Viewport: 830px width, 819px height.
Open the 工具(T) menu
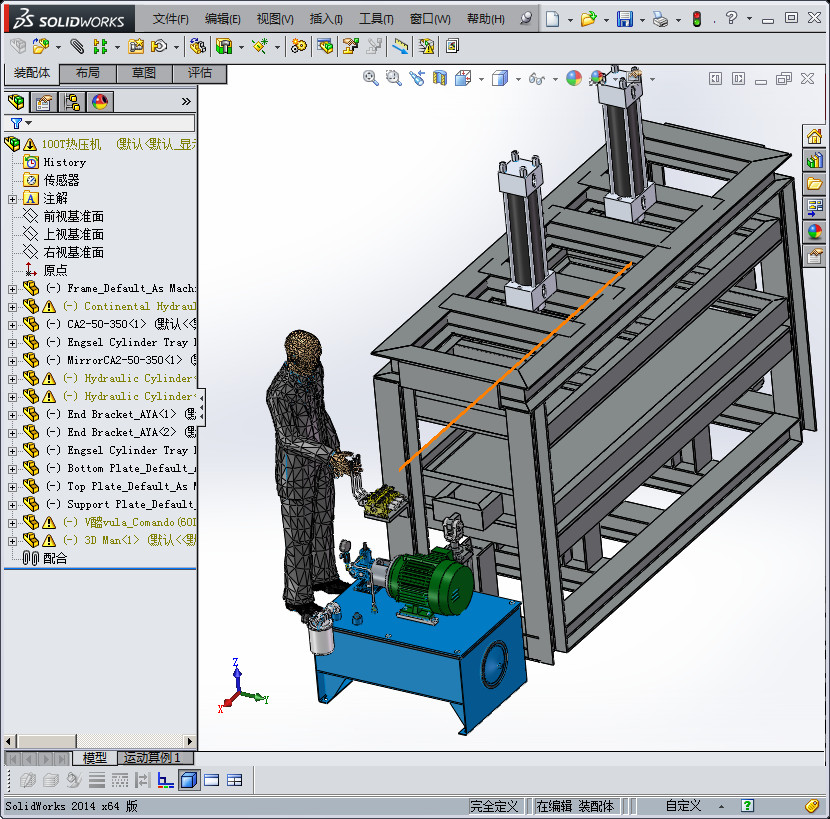click(376, 19)
